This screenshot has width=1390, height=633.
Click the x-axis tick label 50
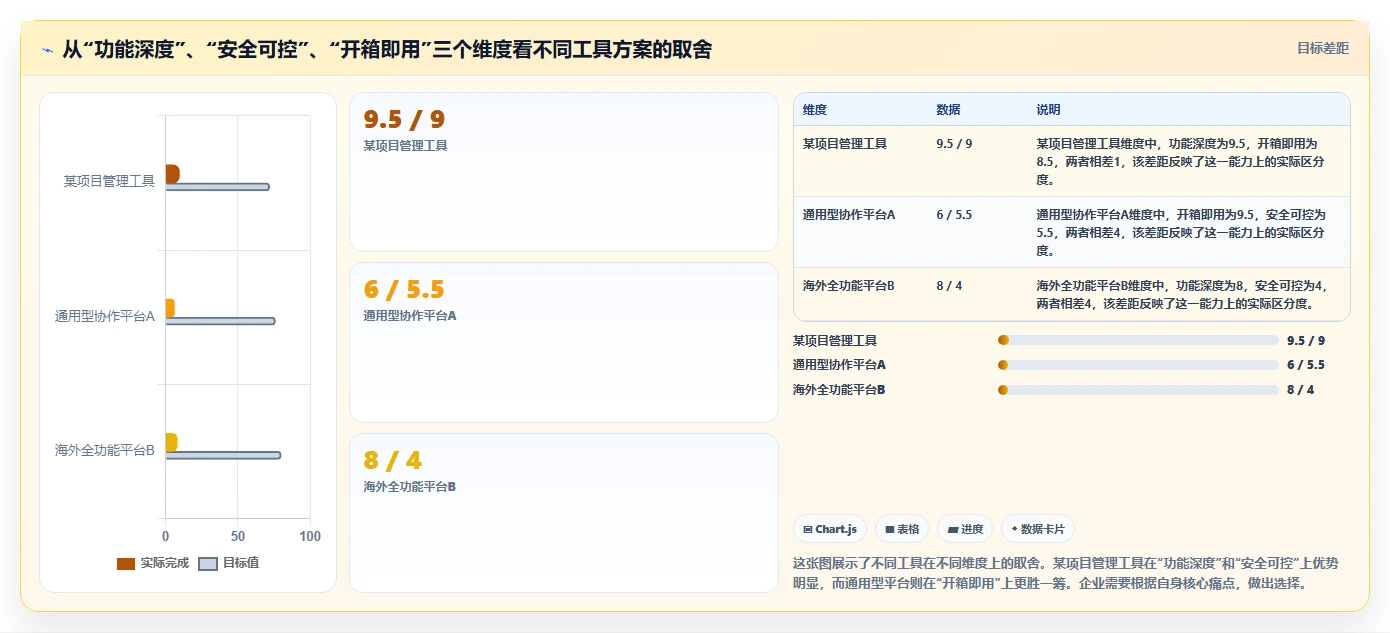coord(238,537)
